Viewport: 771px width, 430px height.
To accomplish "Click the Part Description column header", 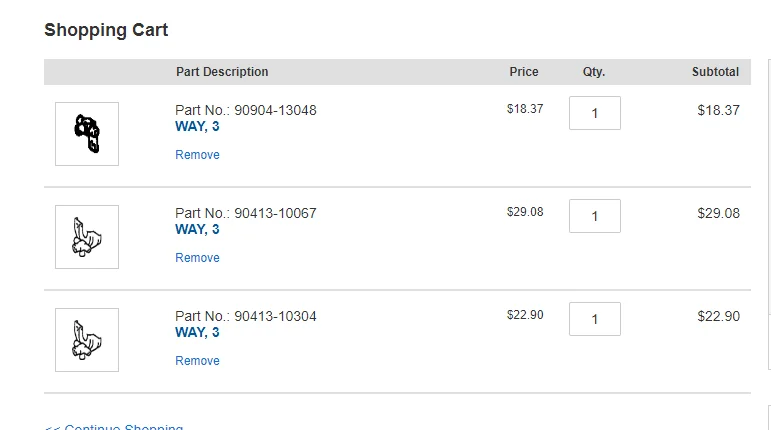I will [x=222, y=72].
